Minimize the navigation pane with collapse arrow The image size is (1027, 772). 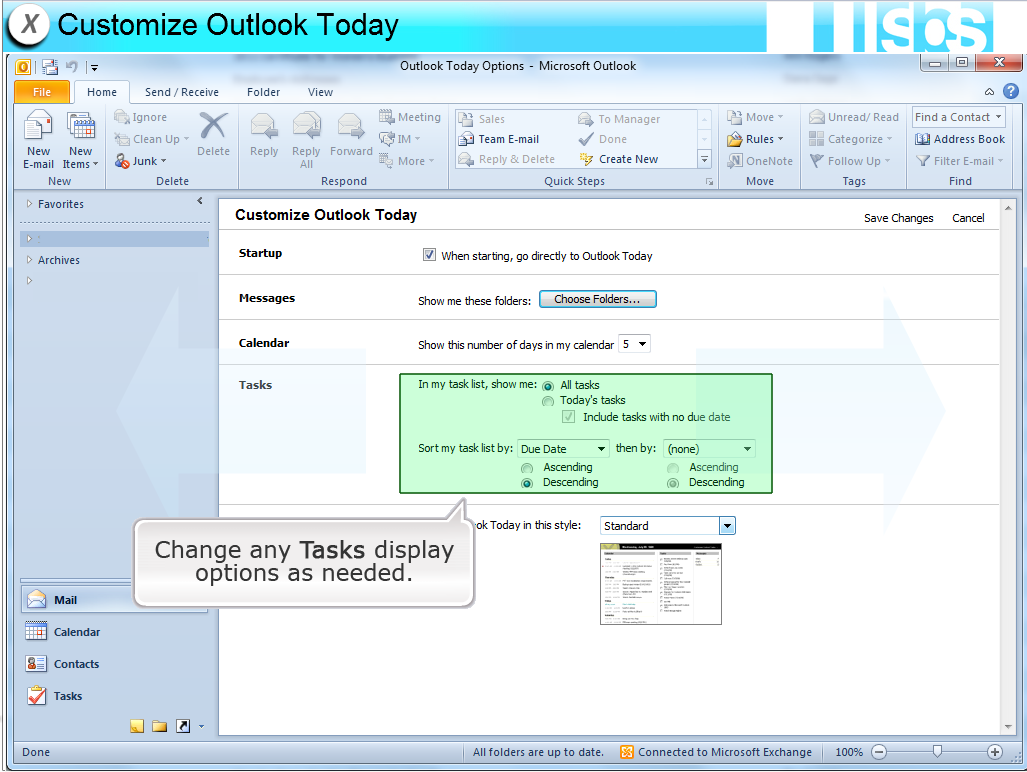point(200,201)
